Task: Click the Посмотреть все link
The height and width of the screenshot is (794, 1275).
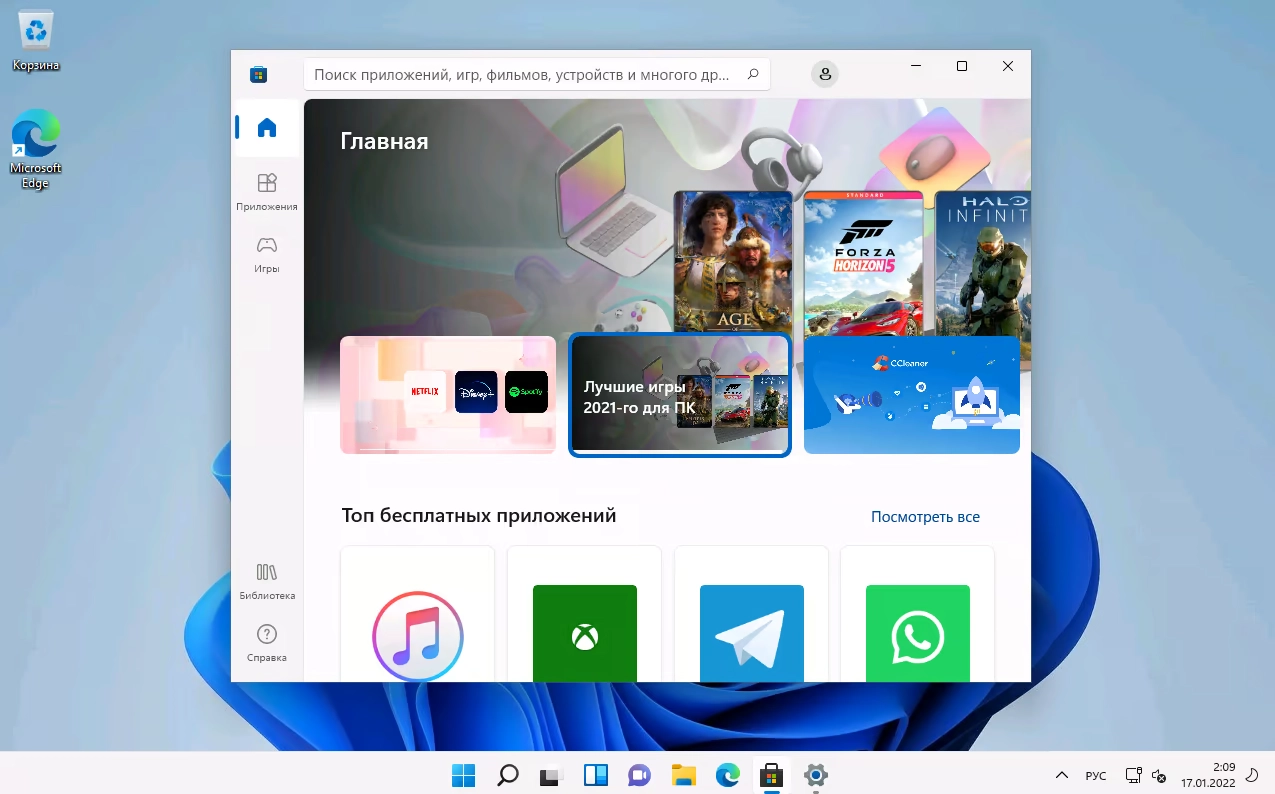Action: pyautogui.click(x=925, y=516)
